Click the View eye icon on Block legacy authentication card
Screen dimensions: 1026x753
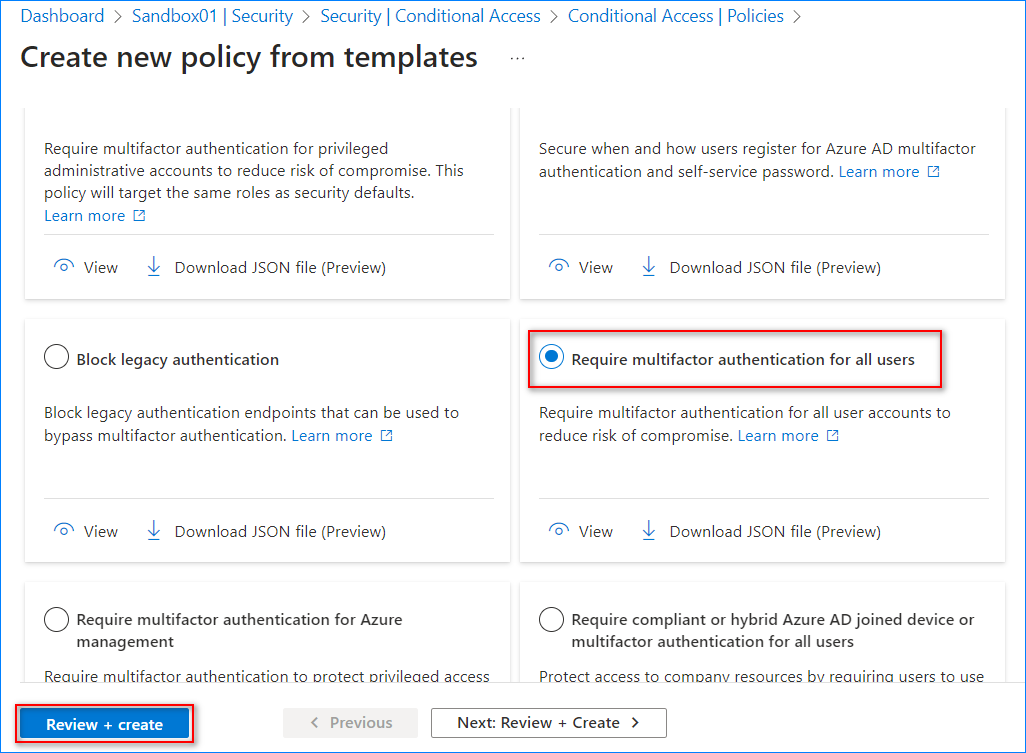click(x=63, y=531)
